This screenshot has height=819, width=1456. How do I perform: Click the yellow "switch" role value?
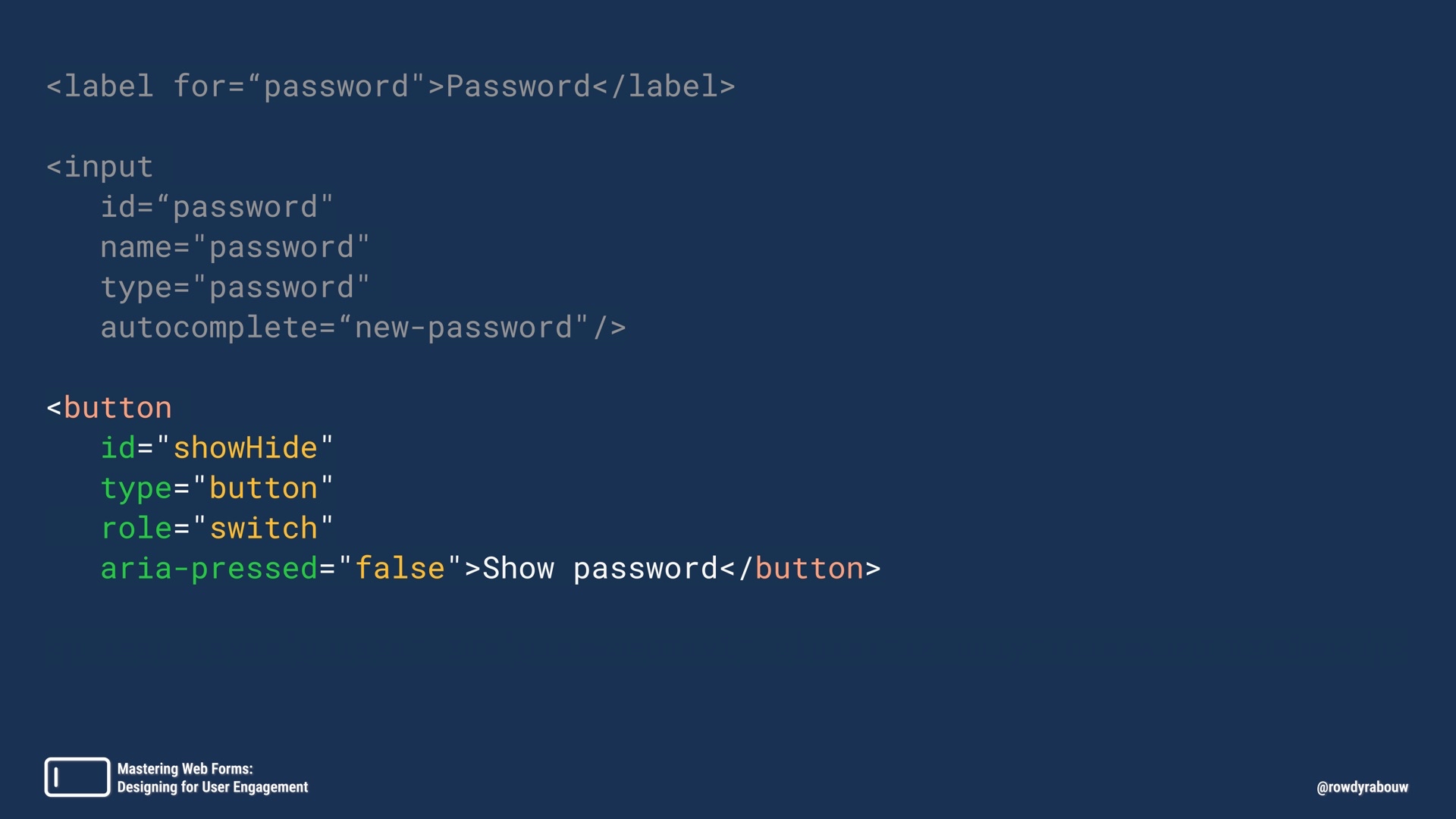[263, 529]
